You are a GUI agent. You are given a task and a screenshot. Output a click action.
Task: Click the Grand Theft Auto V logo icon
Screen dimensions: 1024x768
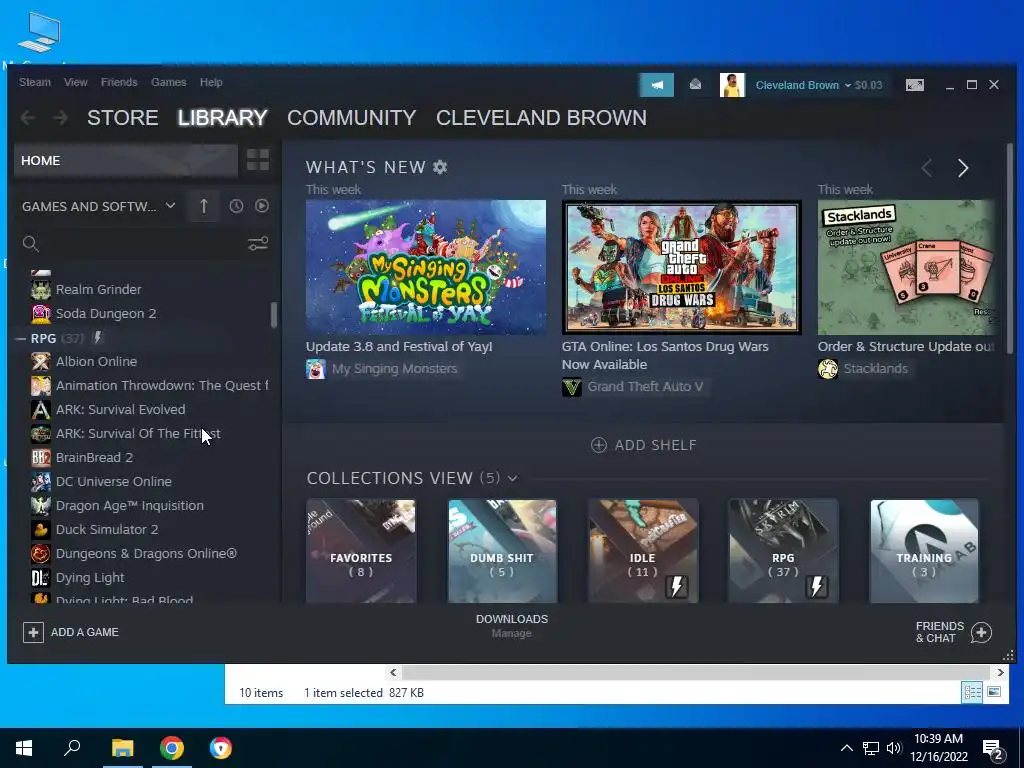coord(571,387)
